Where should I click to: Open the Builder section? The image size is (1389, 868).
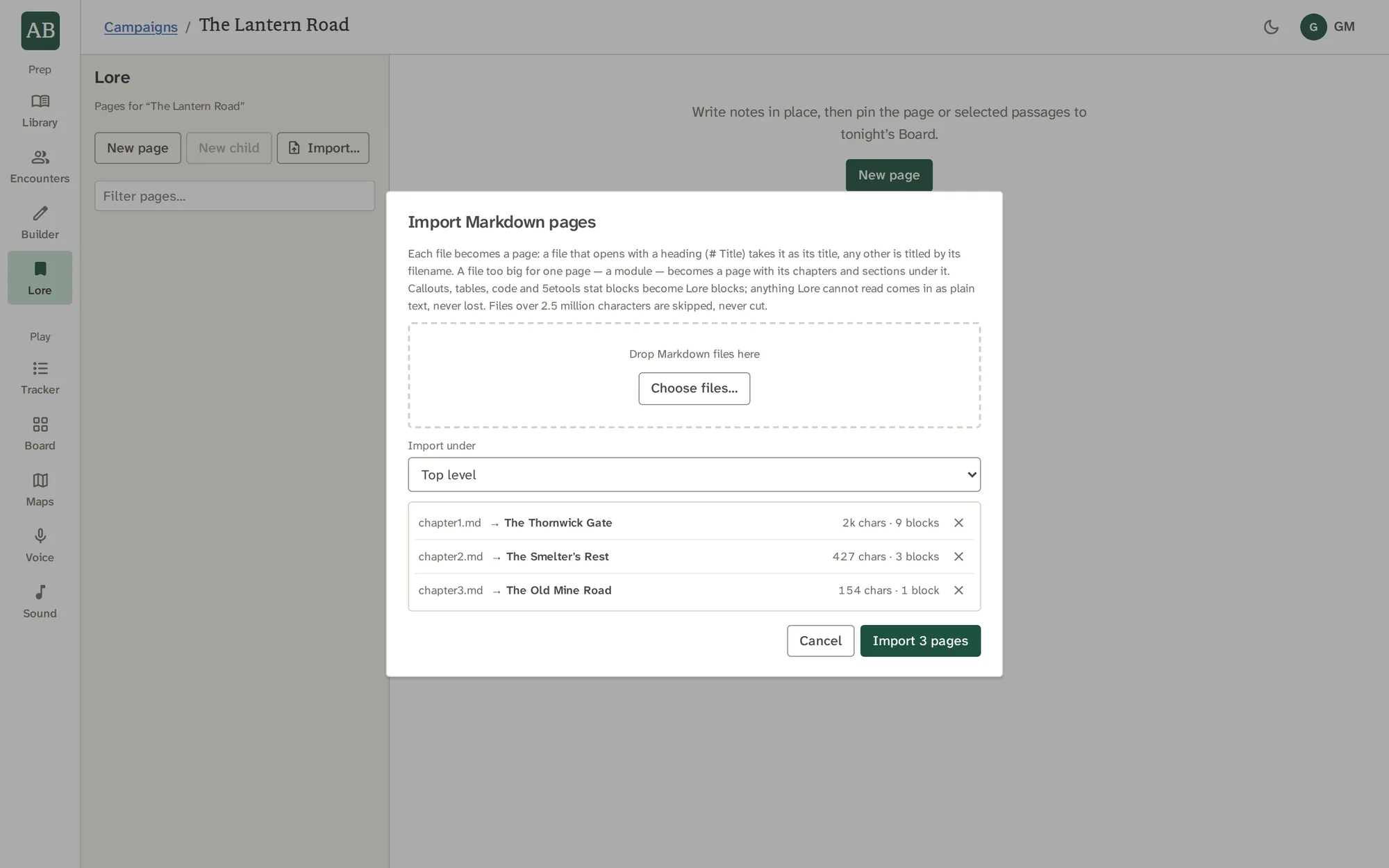coord(40,223)
